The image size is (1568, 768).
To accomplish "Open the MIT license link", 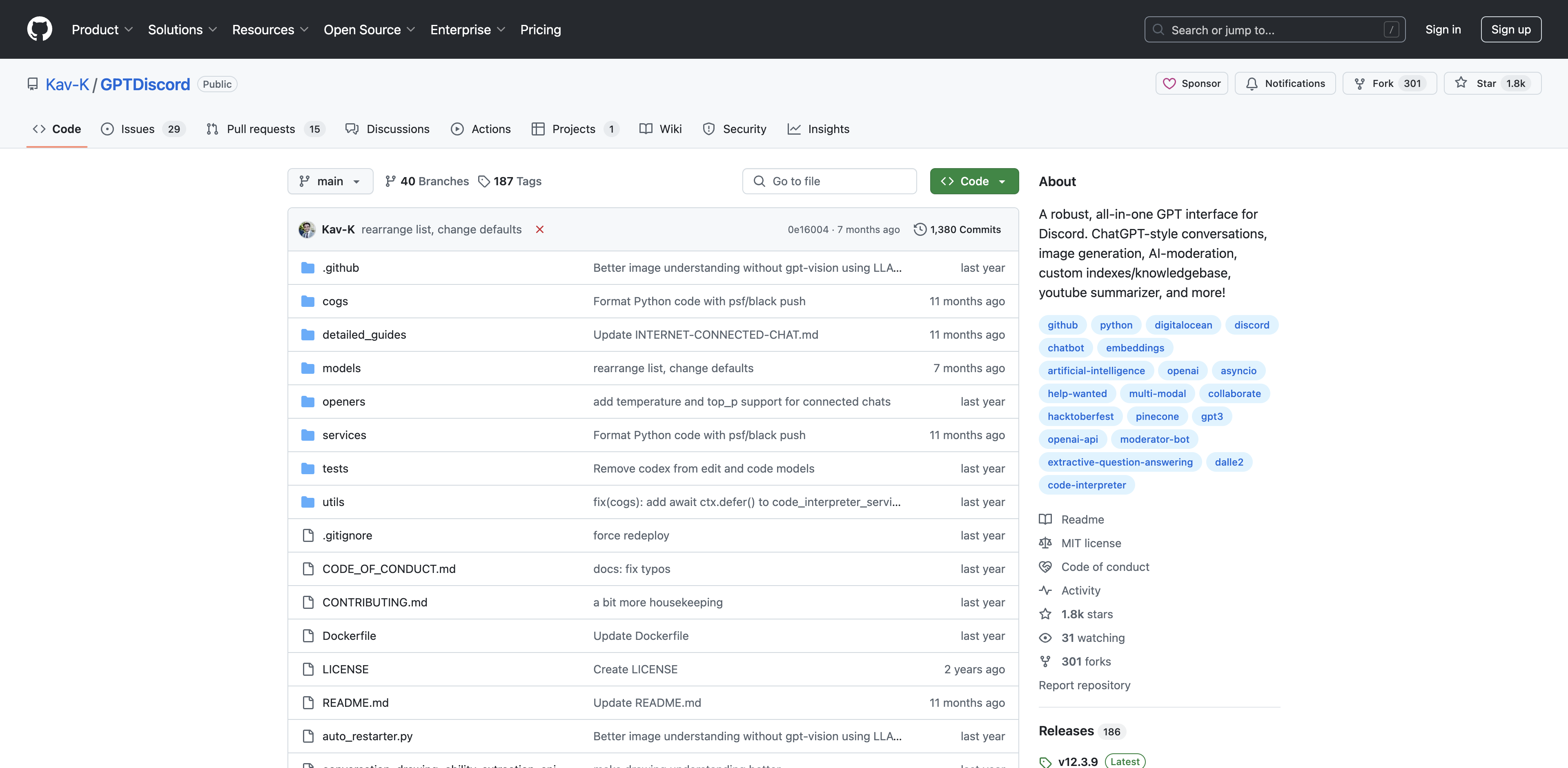I will coord(1091,542).
